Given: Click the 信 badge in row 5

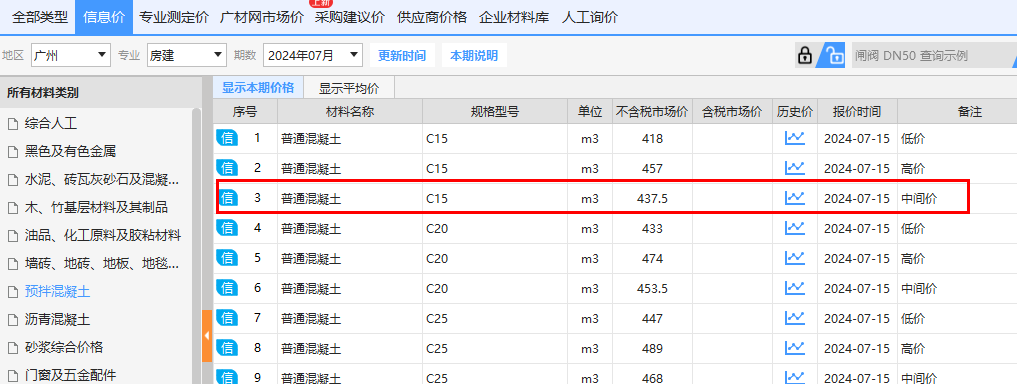Looking at the screenshot, I should click(x=227, y=258).
